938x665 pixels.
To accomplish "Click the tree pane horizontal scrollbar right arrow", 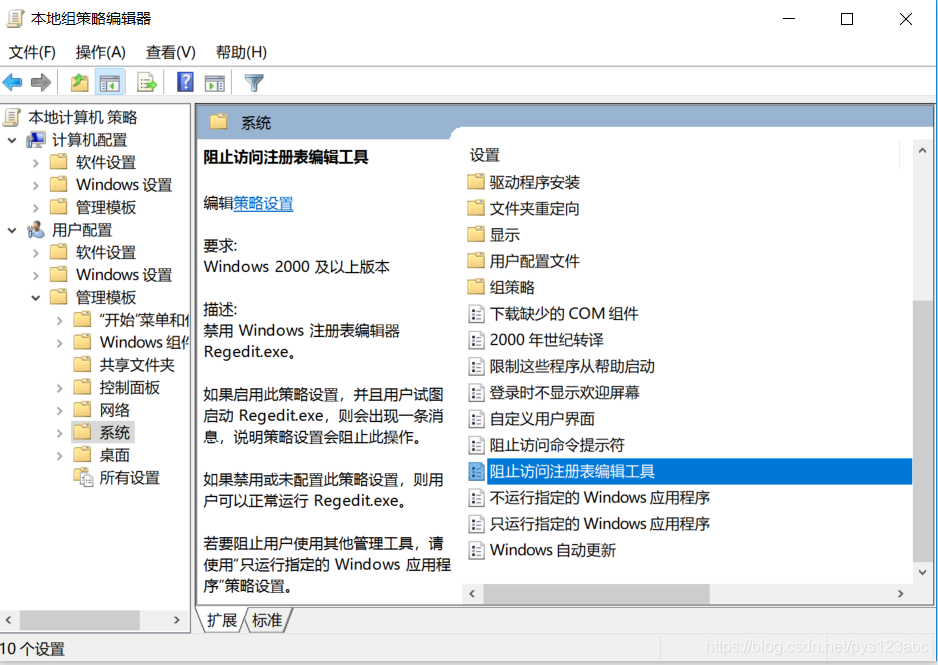I will click(177, 621).
